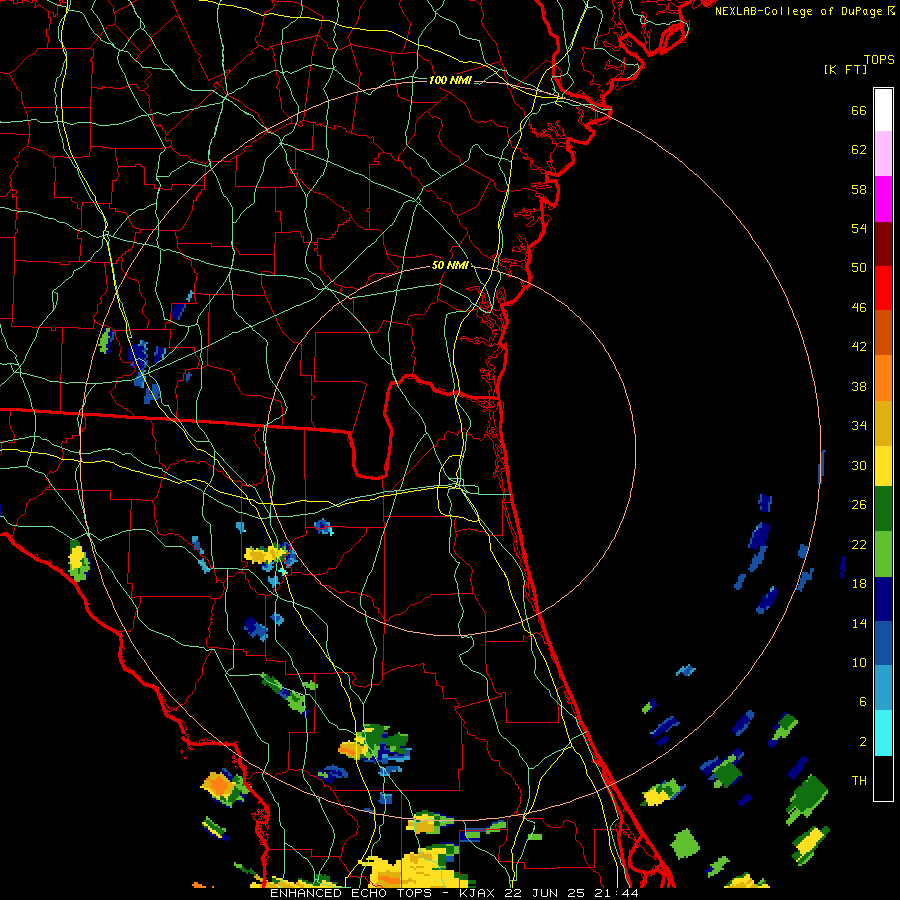Click the orange swatch near 38 legend
The width and height of the screenshot is (900, 900).
click(883, 378)
